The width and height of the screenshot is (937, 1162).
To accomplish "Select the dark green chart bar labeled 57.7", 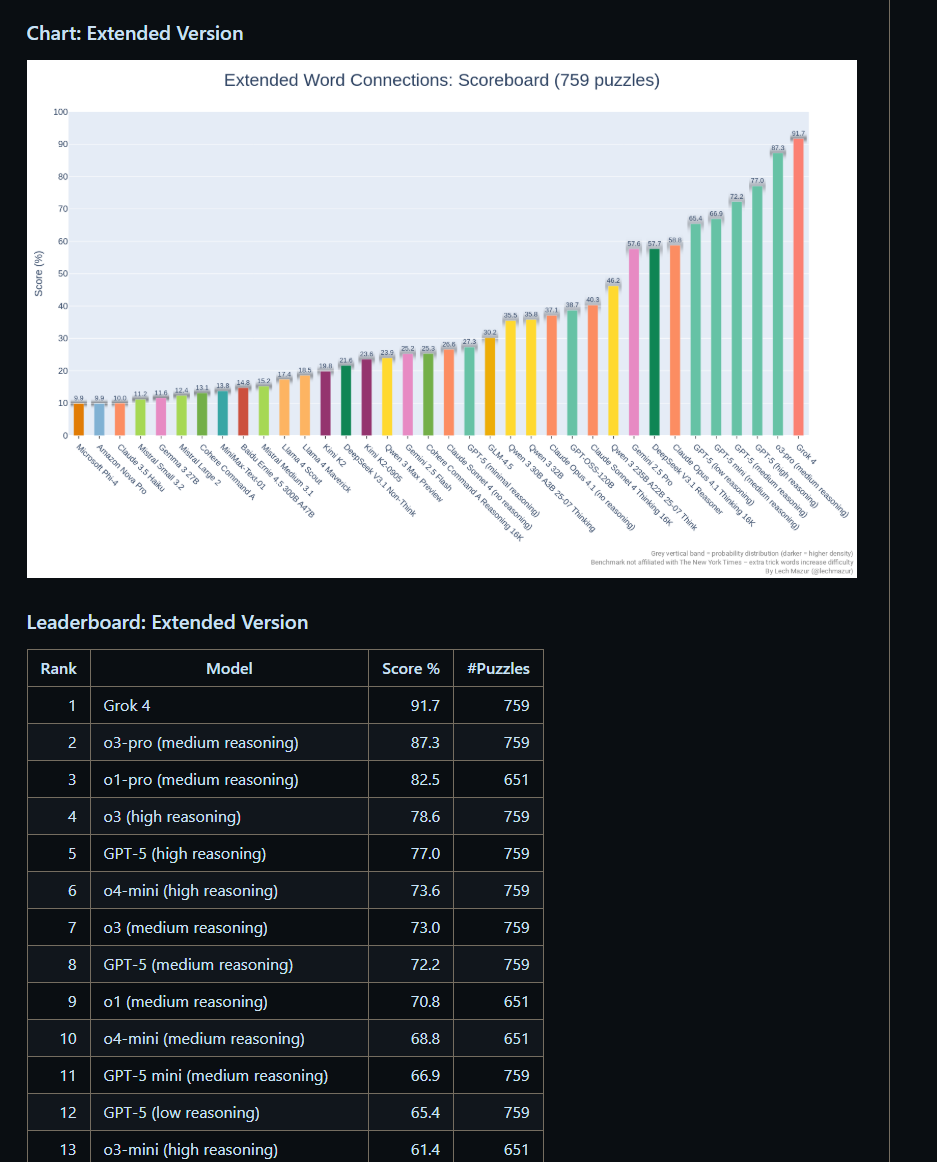I will coord(654,342).
